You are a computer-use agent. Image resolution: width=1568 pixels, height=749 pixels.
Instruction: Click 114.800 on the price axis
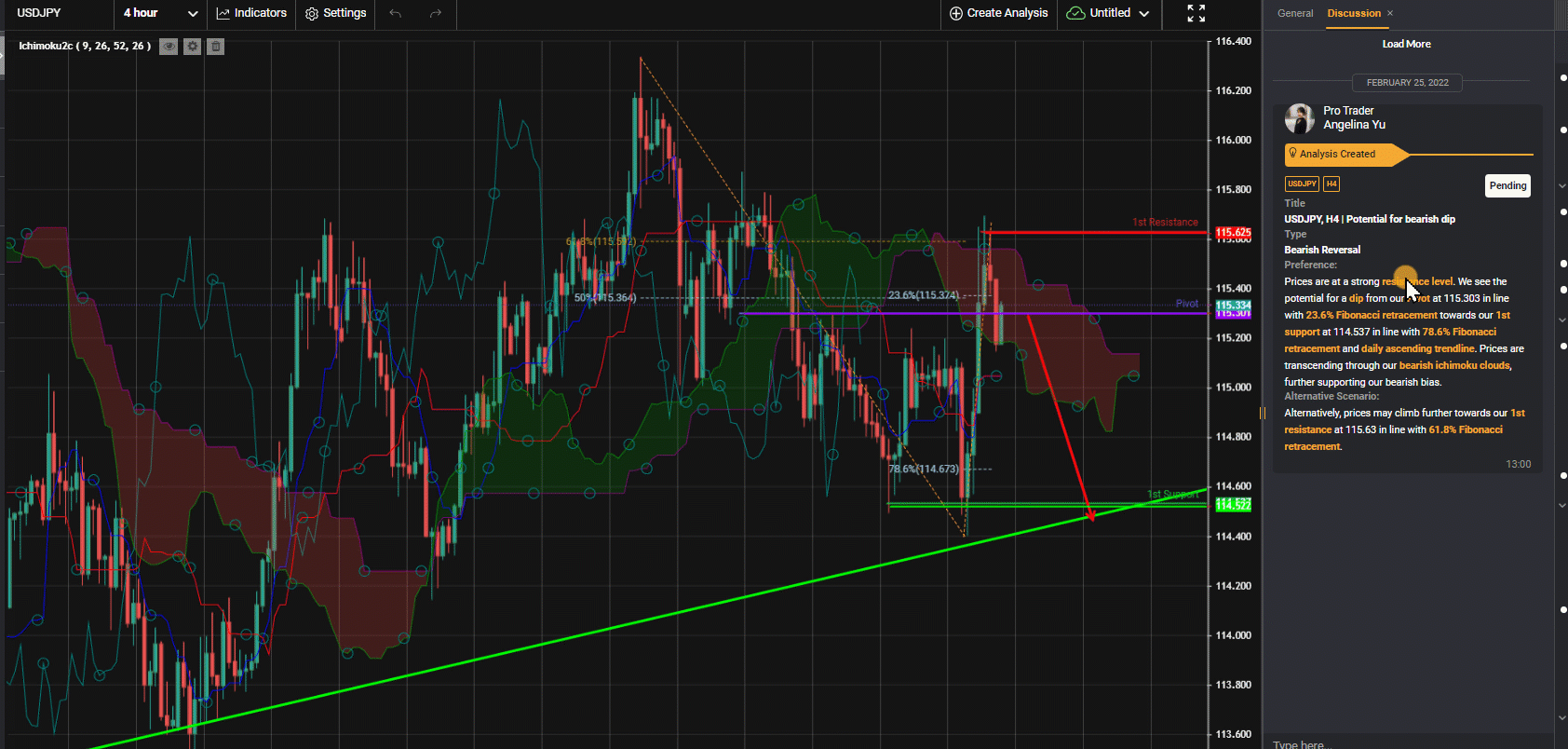1234,437
